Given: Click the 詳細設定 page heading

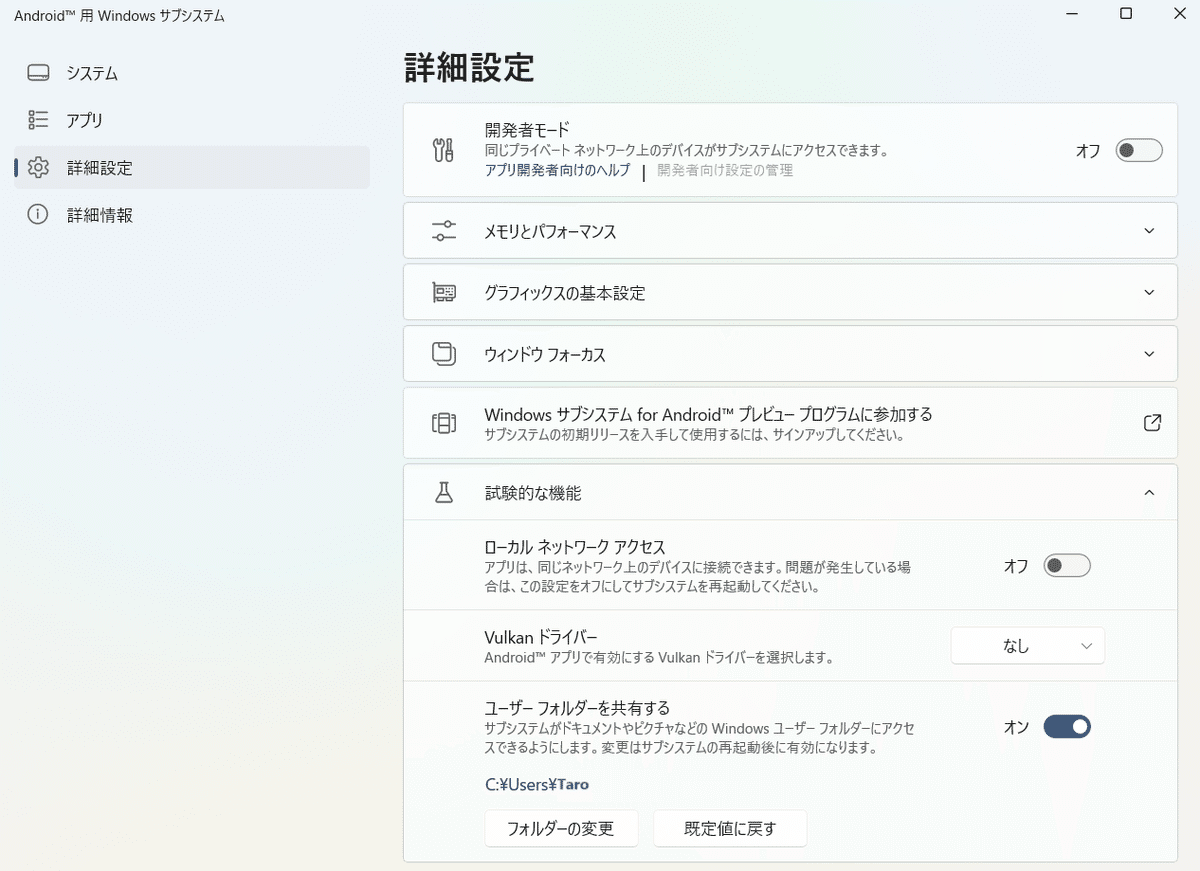Looking at the screenshot, I should [x=469, y=68].
